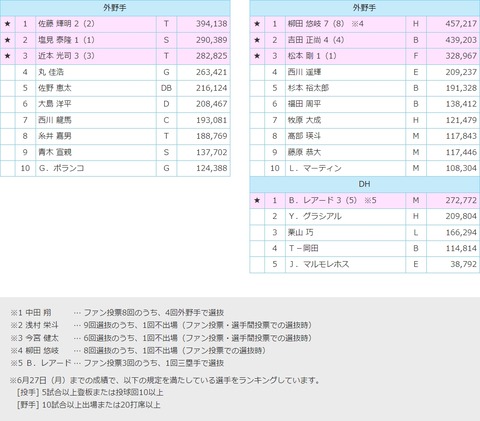Click the player name 藤原 恭大
This screenshot has height=421, width=480.
pos(304,152)
